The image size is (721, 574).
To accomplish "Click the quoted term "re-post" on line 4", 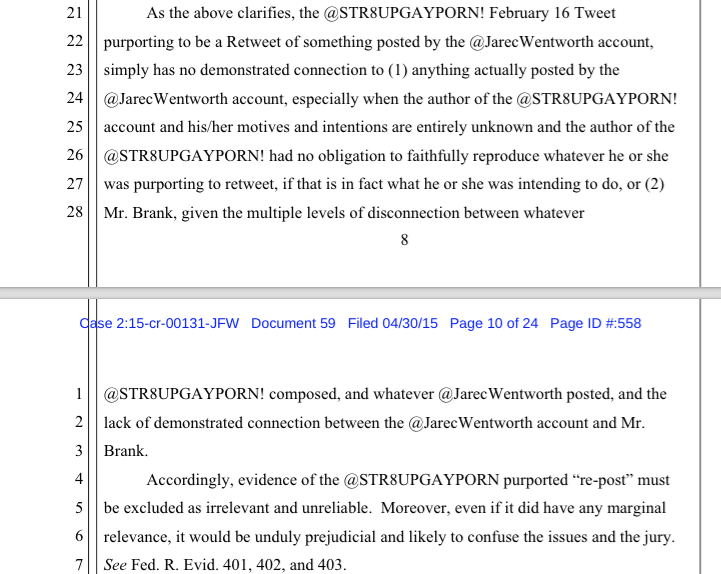I will (603, 480).
